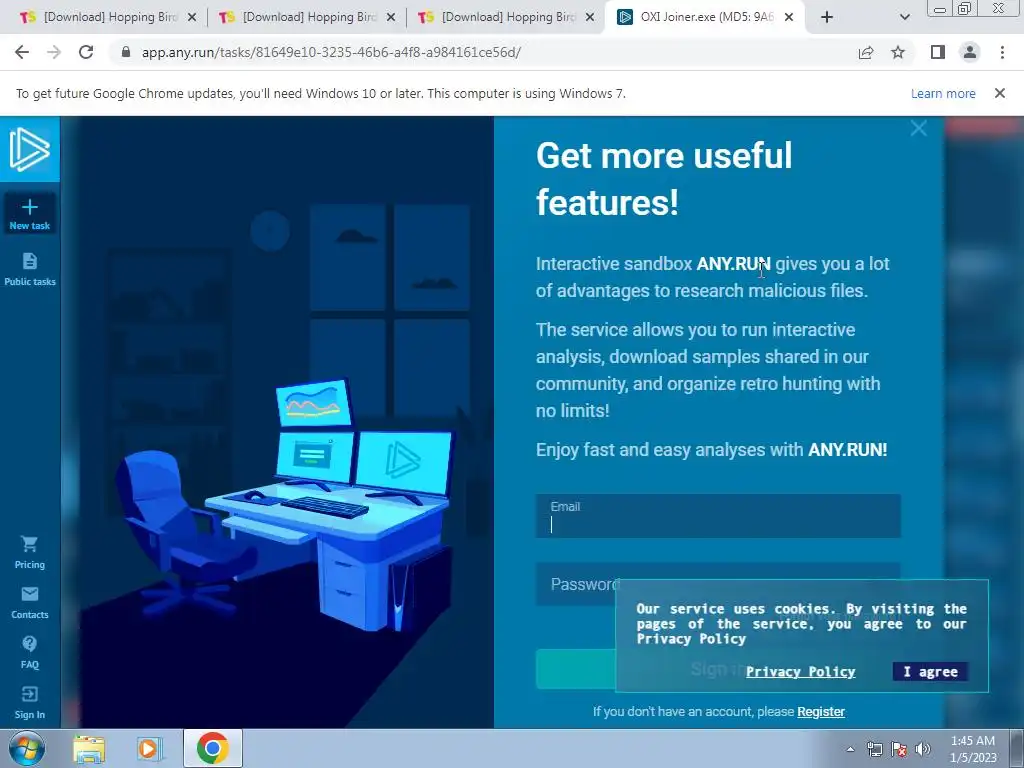The image size is (1024, 768).
Task: Open the Windows Start menu
Action: (x=27, y=748)
